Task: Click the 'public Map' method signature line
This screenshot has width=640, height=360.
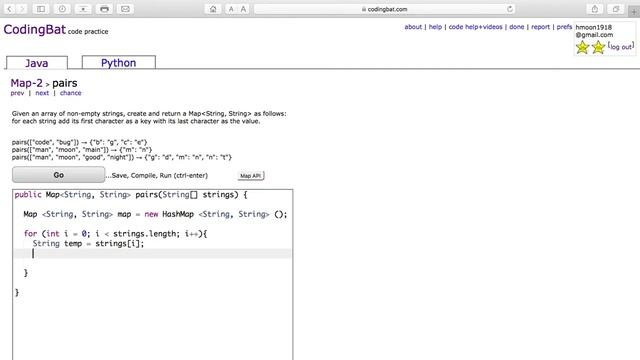Action: tap(131, 195)
